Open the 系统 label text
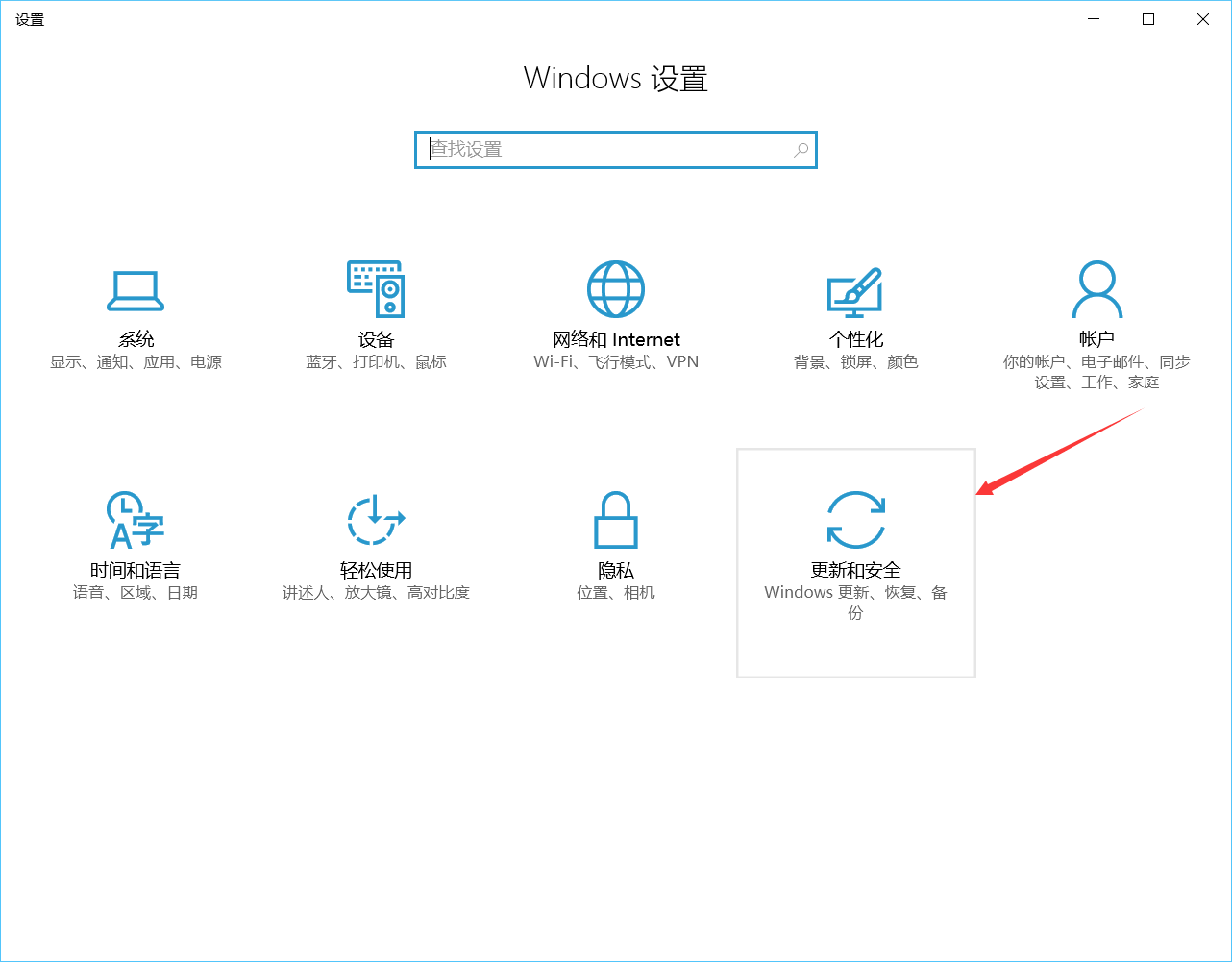 pyautogui.click(x=136, y=339)
